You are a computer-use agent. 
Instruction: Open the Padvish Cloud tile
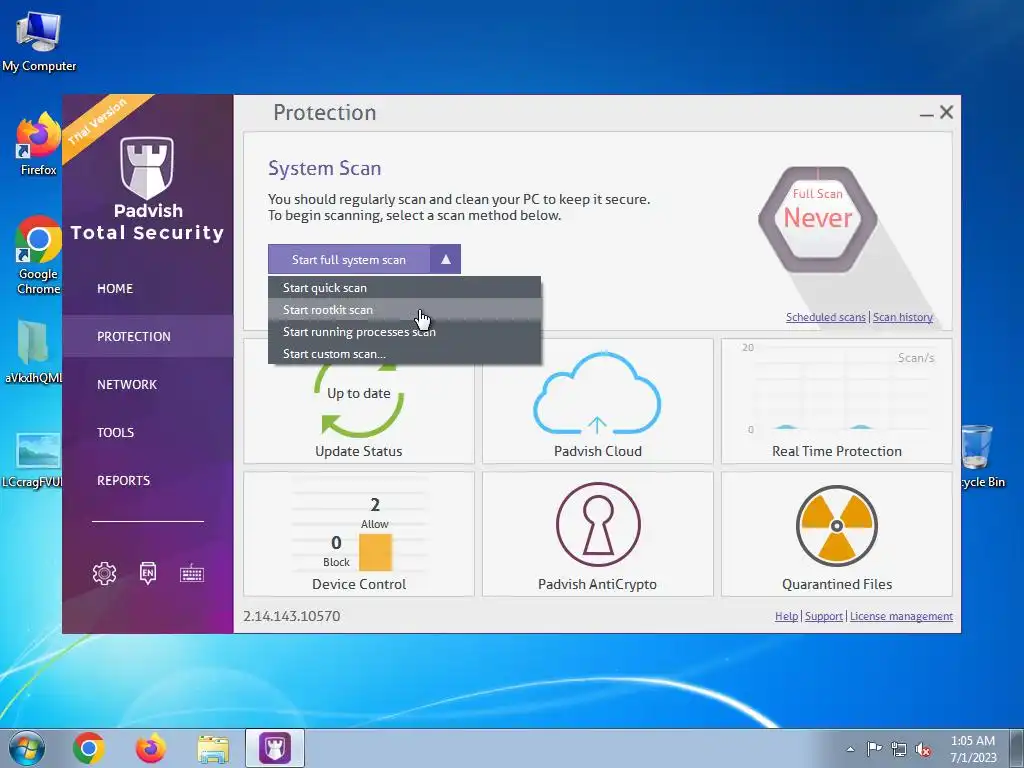click(598, 401)
